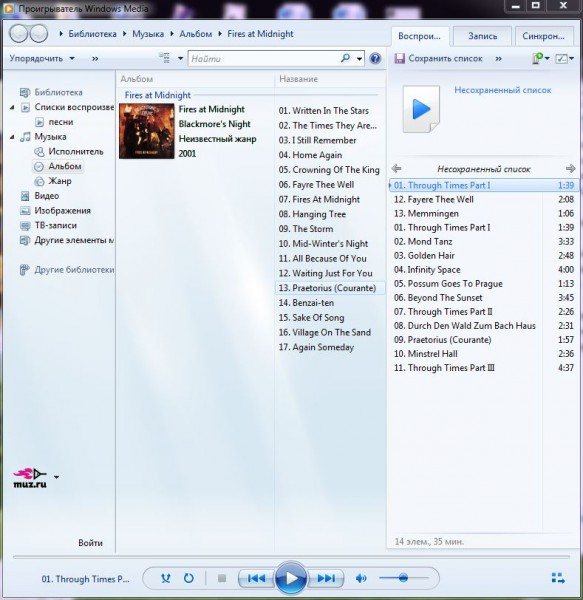Screen dimensions: 583x600
Task: Skip to the previous track
Action: coord(256,578)
